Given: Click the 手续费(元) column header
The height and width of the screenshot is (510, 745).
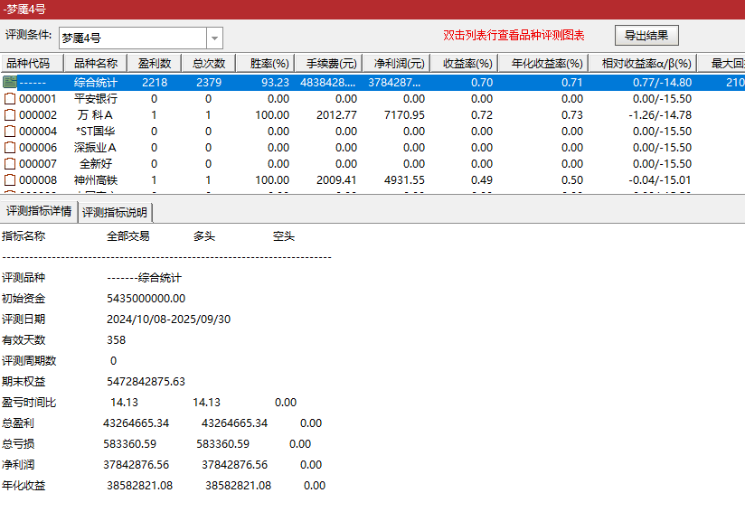Looking at the screenshot, I should click(x=328, y=63).
